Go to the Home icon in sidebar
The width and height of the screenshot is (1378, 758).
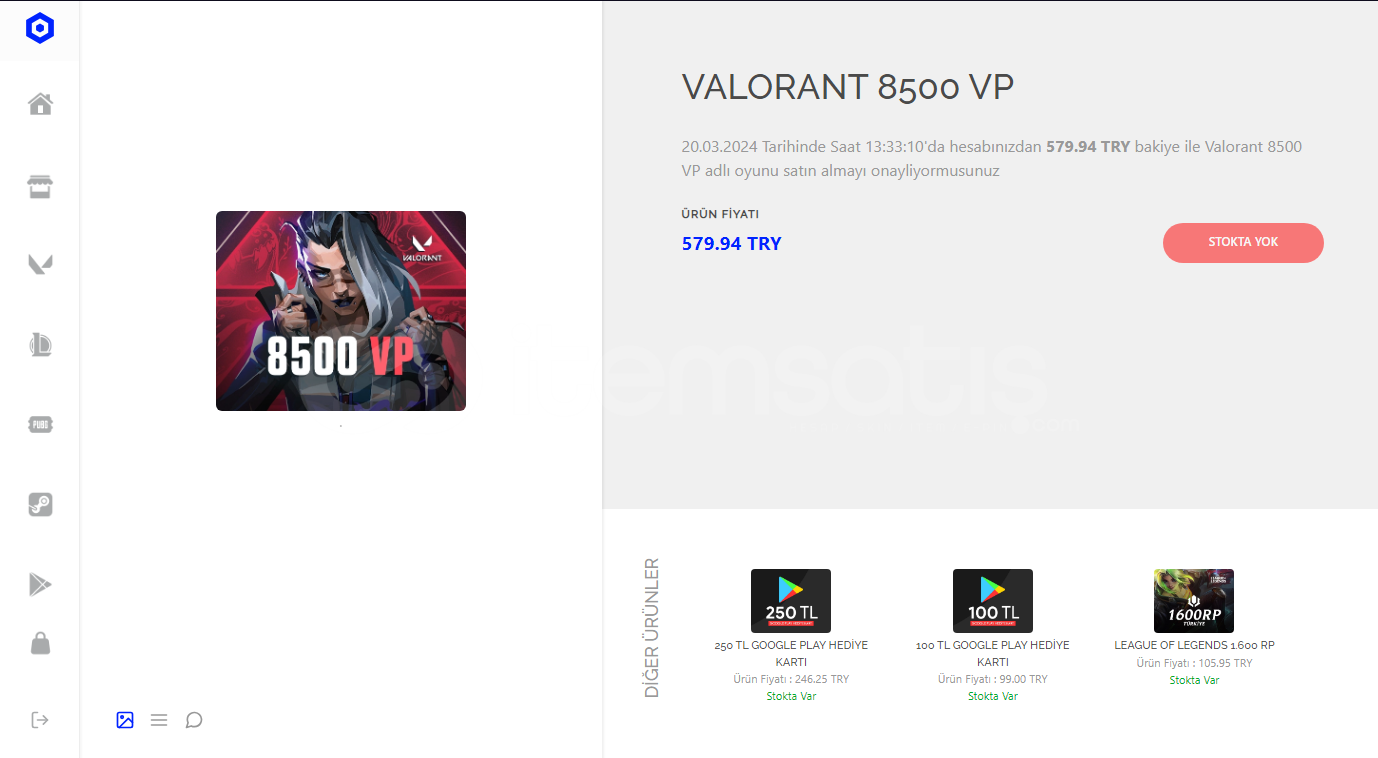pyautogui.click(x=40, y=104)
